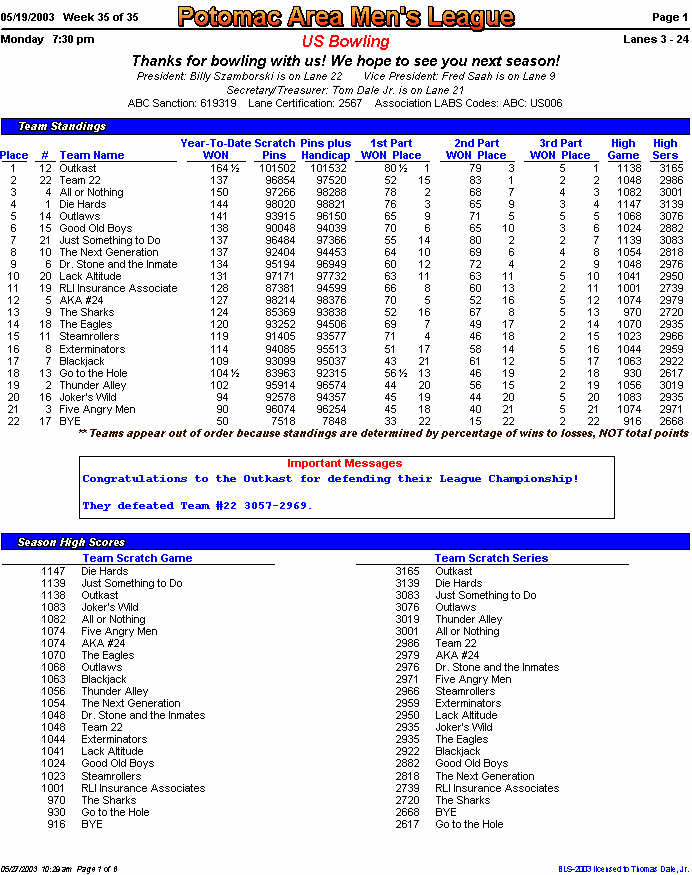
Task: Select the Outkast team row in standings
Action: pos(345,168)
